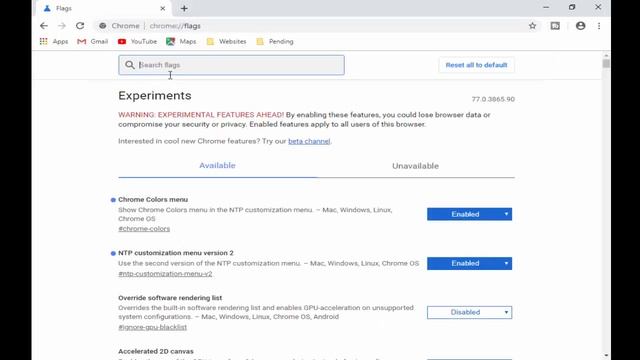Click Reset all to default button
This screenshot has width=640, height=360.
coord(476,65)
